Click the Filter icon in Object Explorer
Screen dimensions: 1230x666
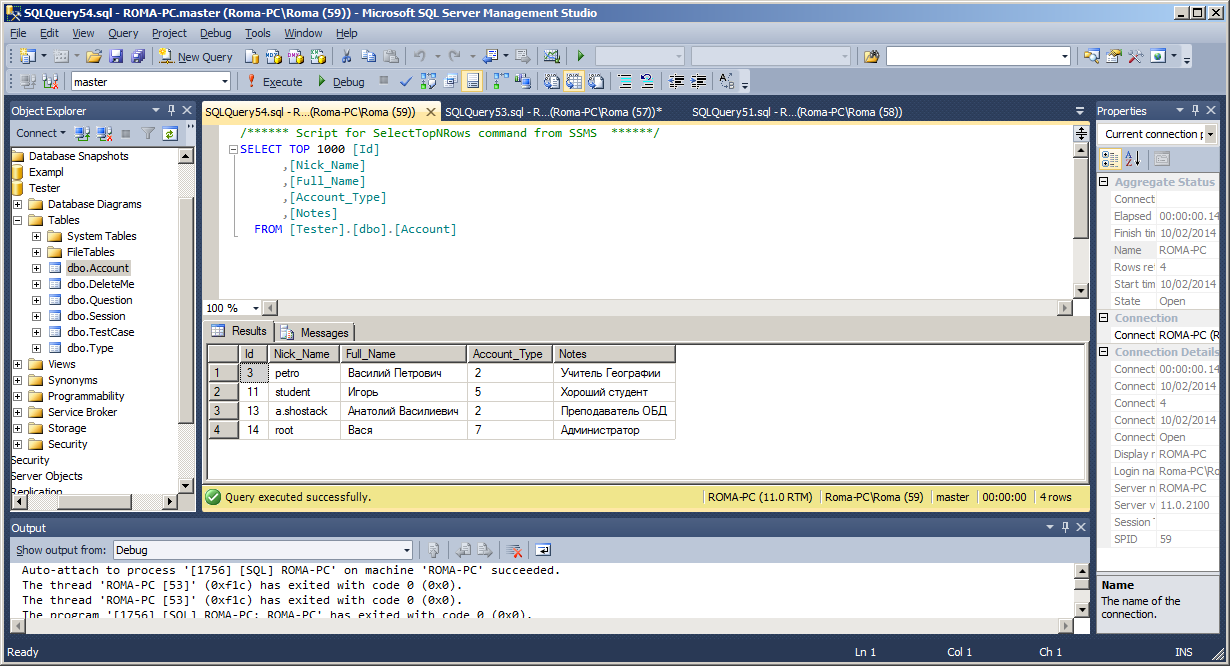147,133
